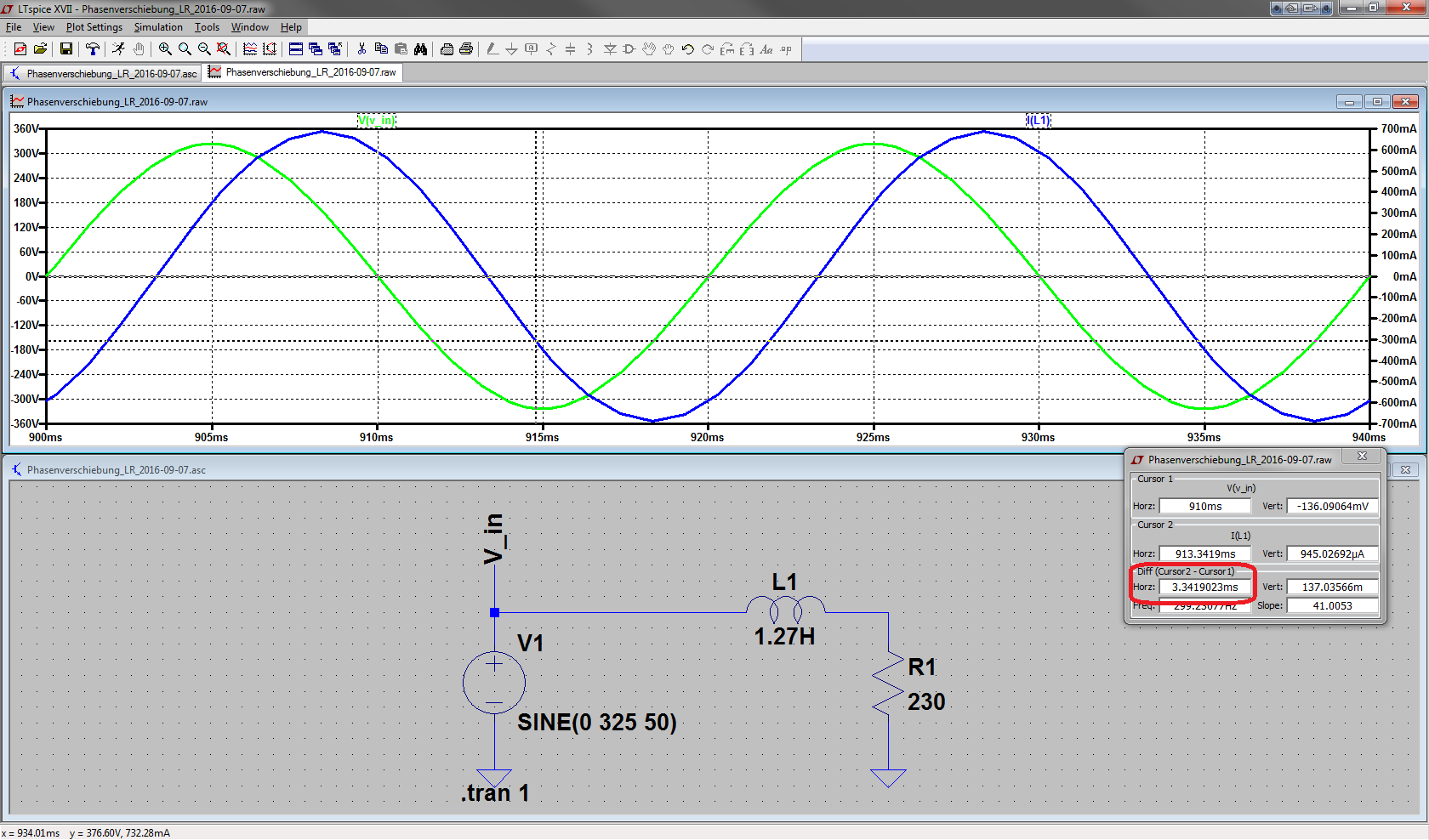
Task: Close the cursor readout dialog
Action: click(x=1362, y=457)
